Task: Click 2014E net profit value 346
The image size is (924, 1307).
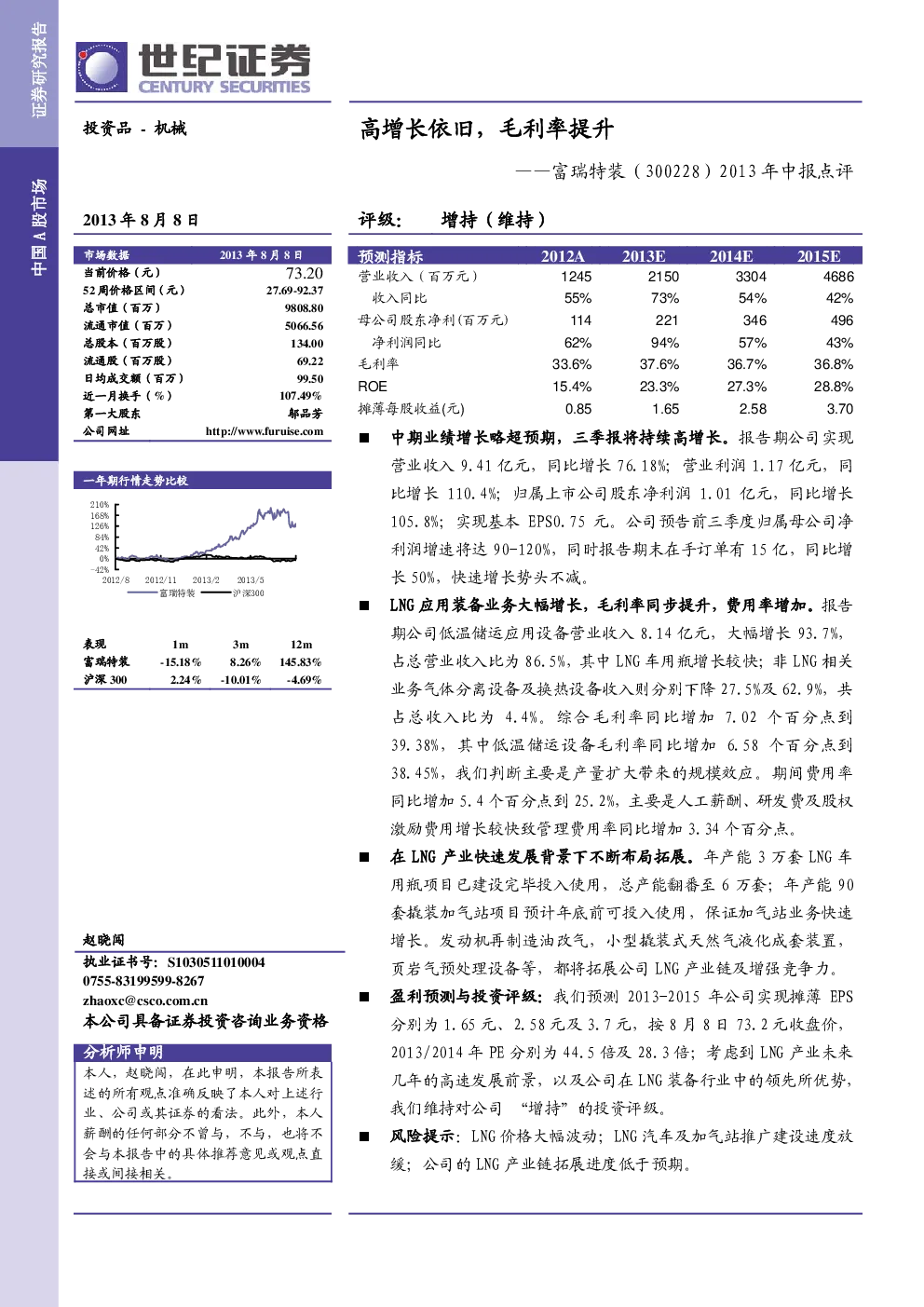Action: [754, 320]
